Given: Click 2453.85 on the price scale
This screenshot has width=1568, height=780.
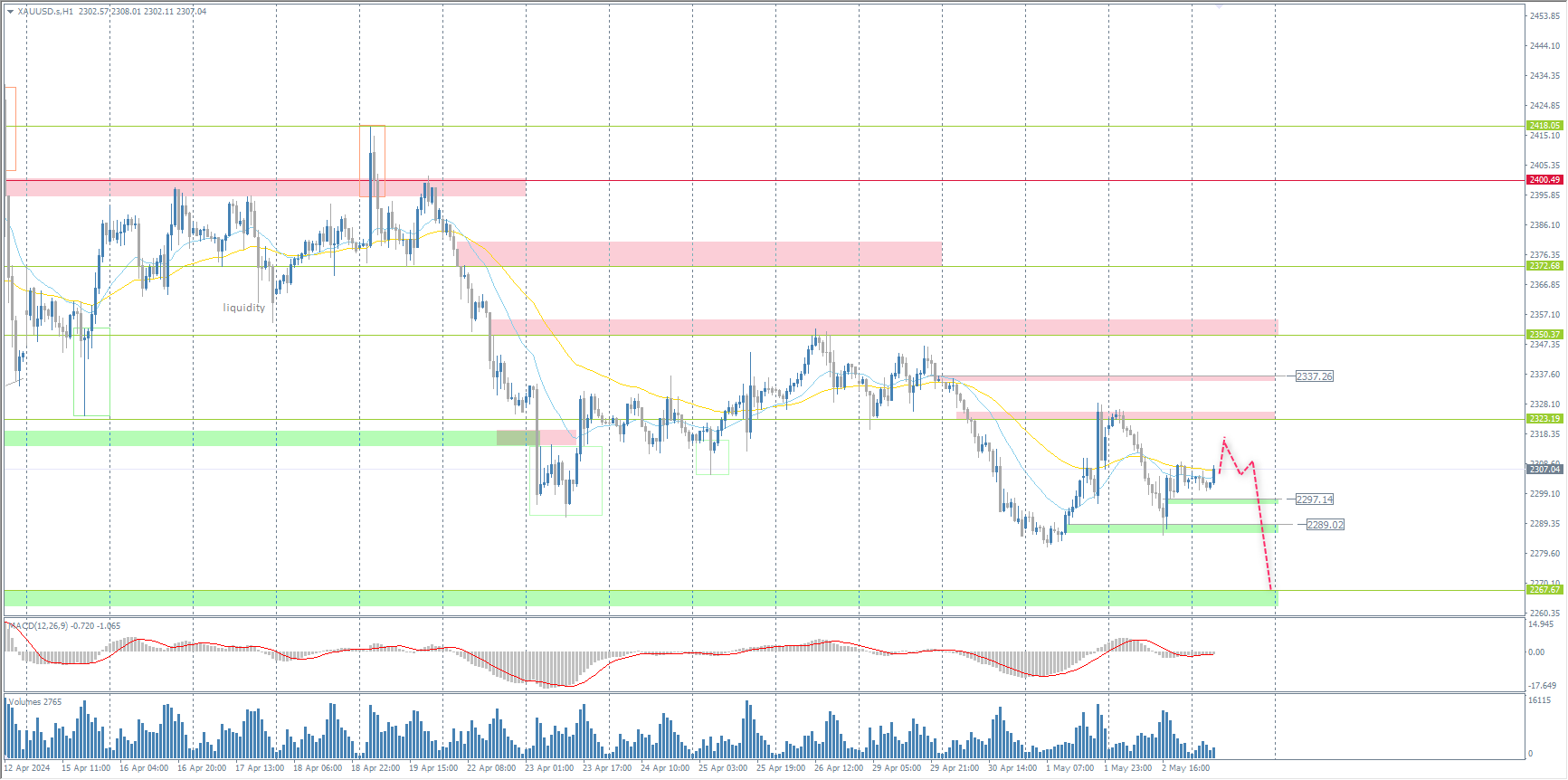Looking at the screenshot, I should point(1544,16).
